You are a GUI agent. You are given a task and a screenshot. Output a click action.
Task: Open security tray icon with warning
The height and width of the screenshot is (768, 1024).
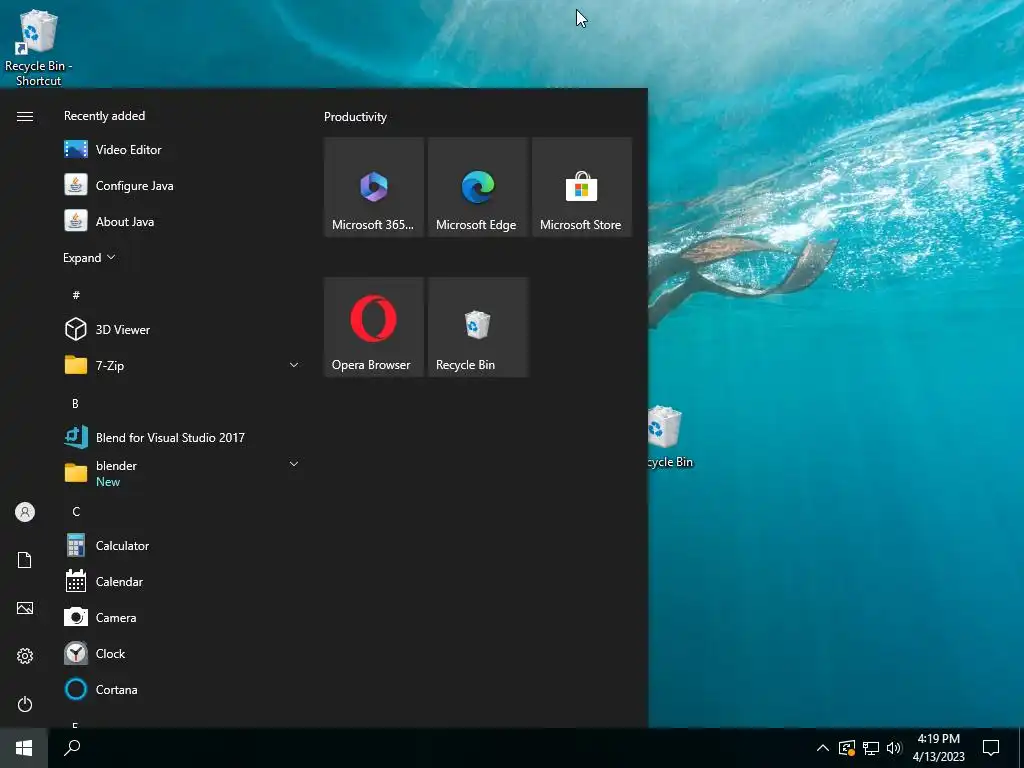click(847, 748)
